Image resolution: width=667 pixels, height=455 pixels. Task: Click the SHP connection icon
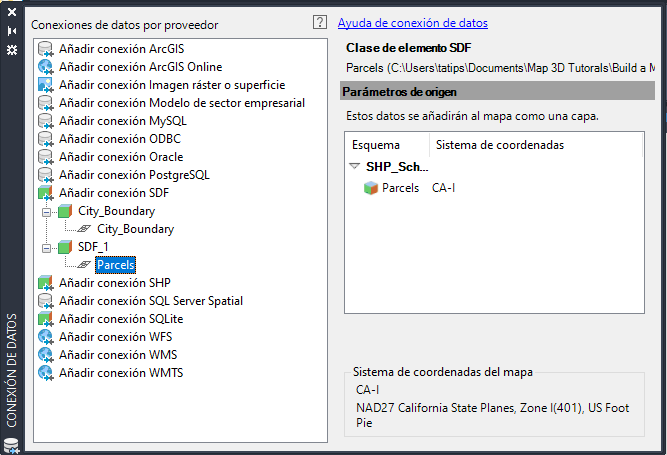[45, 283]
